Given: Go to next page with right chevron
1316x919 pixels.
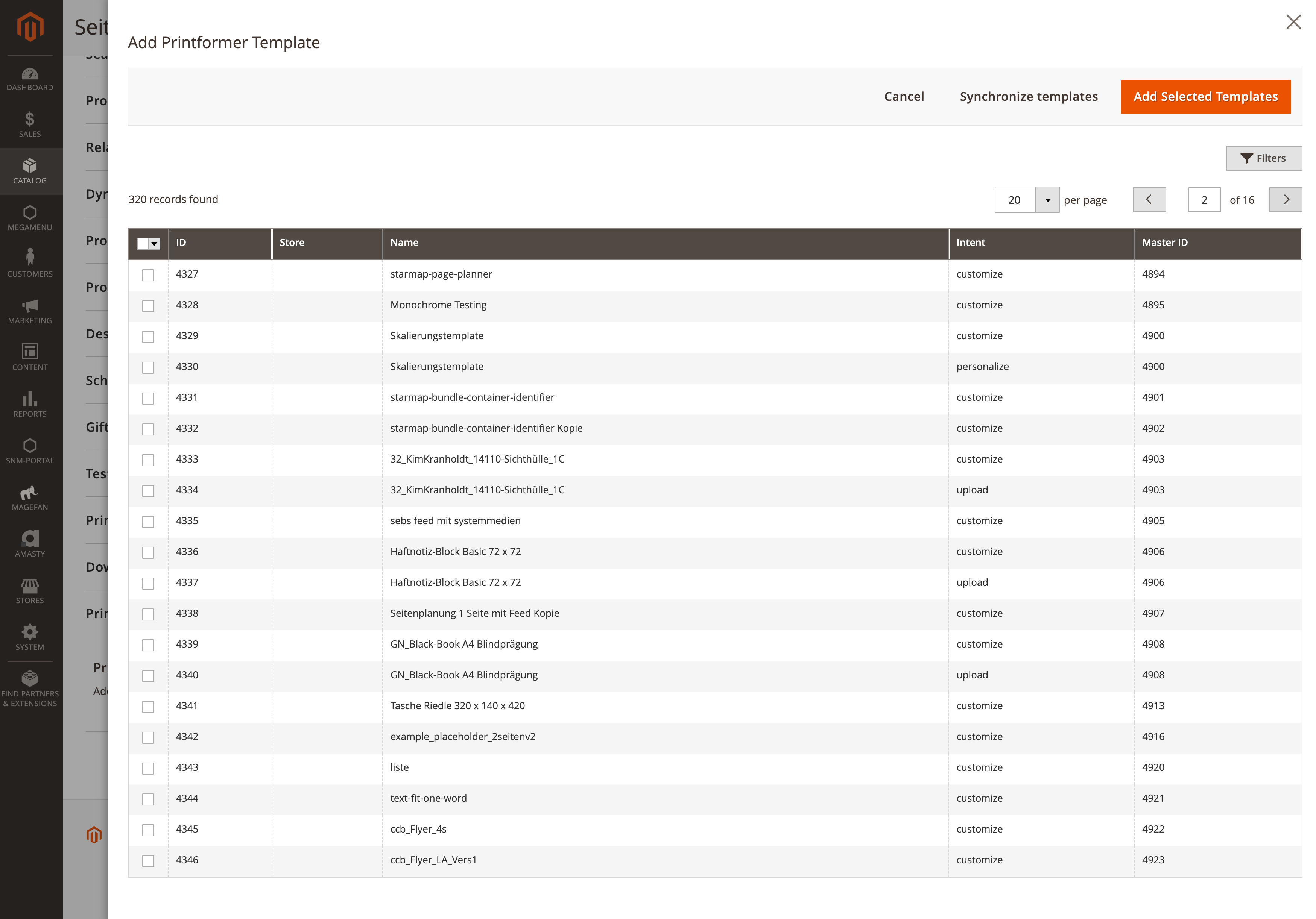Looking at the screenshot, I should coord(1286,200).
